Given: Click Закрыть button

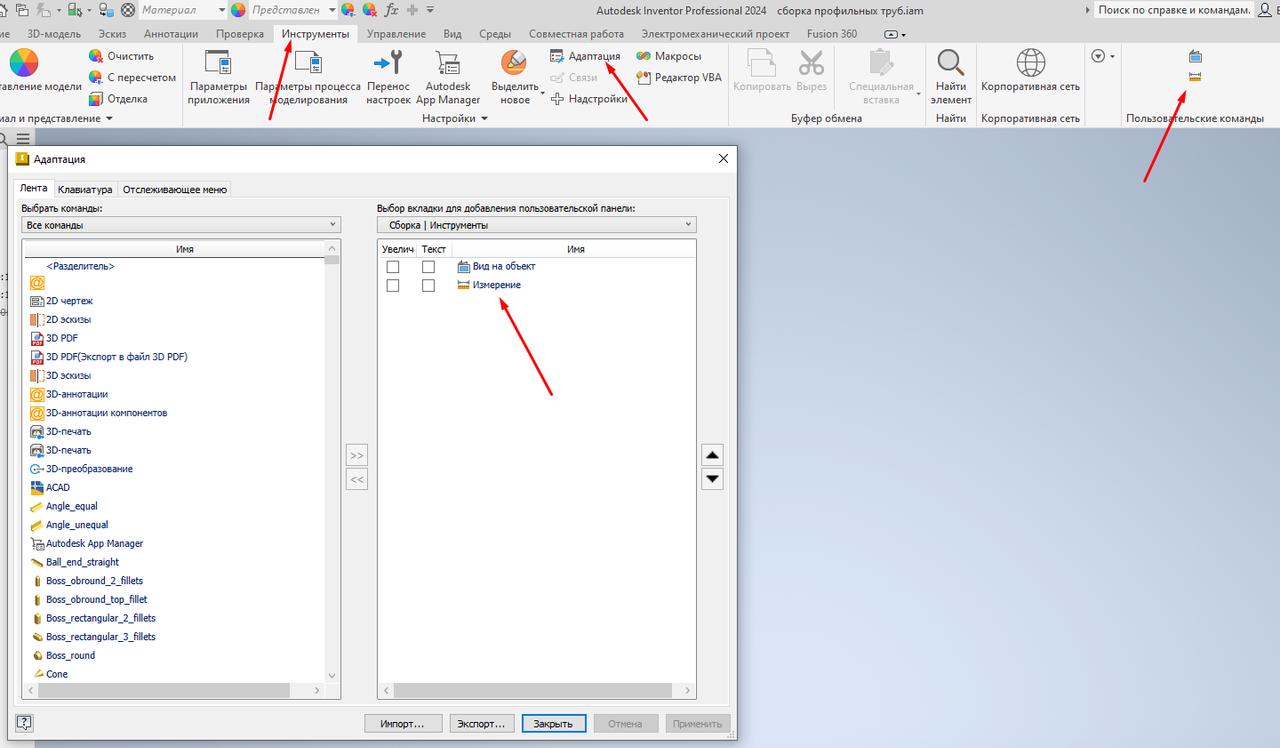Looking at the screenshot, I should pos(553,723).
